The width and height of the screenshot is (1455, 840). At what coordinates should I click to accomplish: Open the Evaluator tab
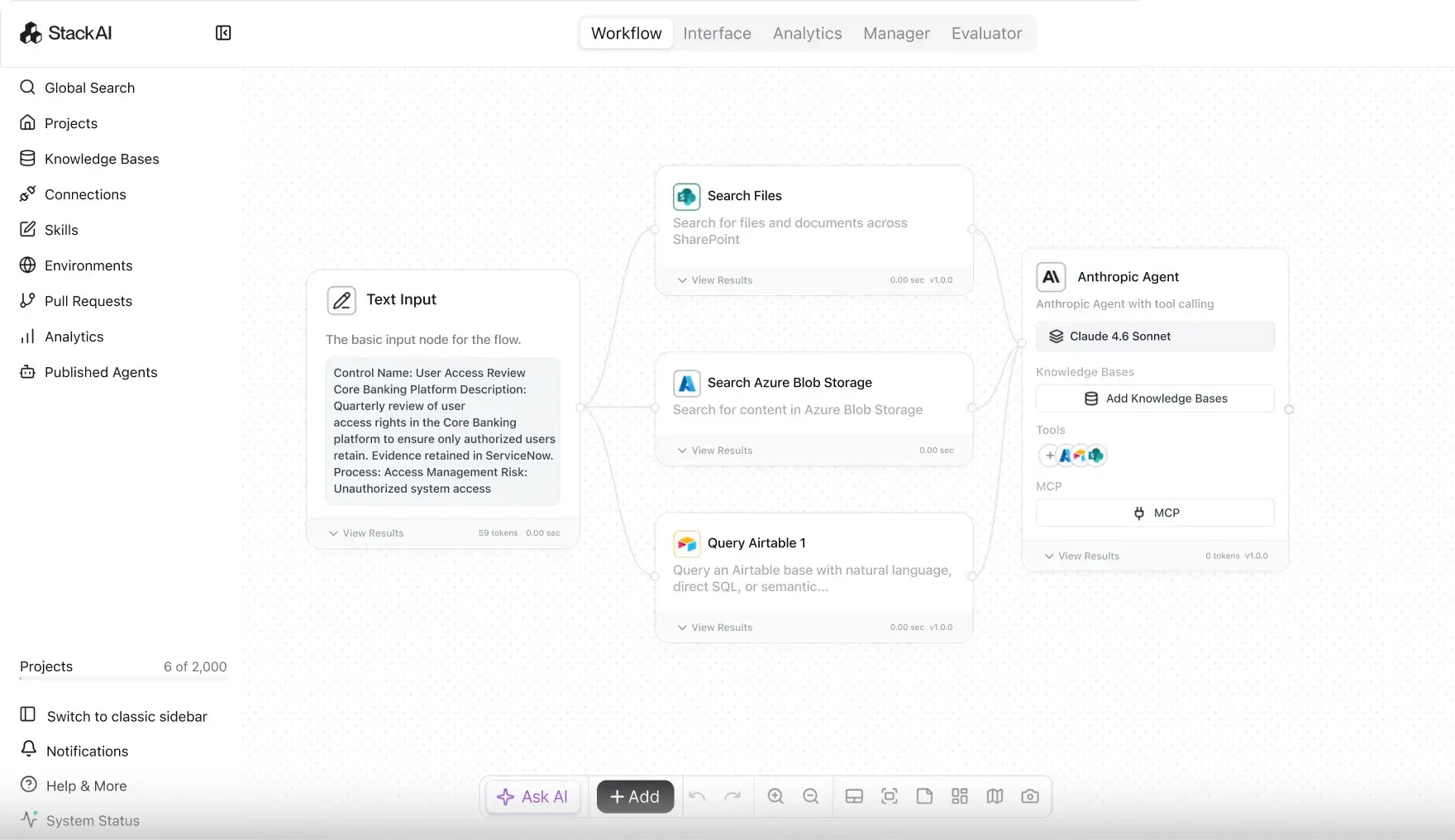click(x=986, y=33)
